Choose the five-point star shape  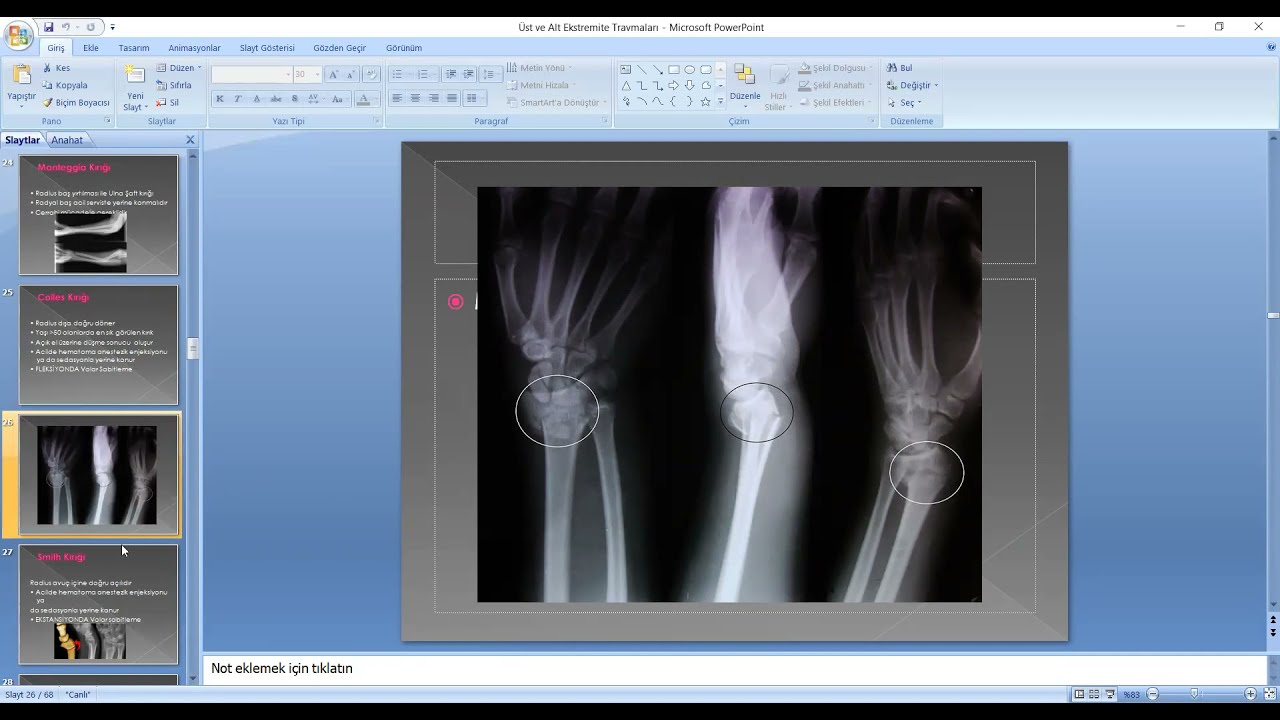[x=706, y=101]
